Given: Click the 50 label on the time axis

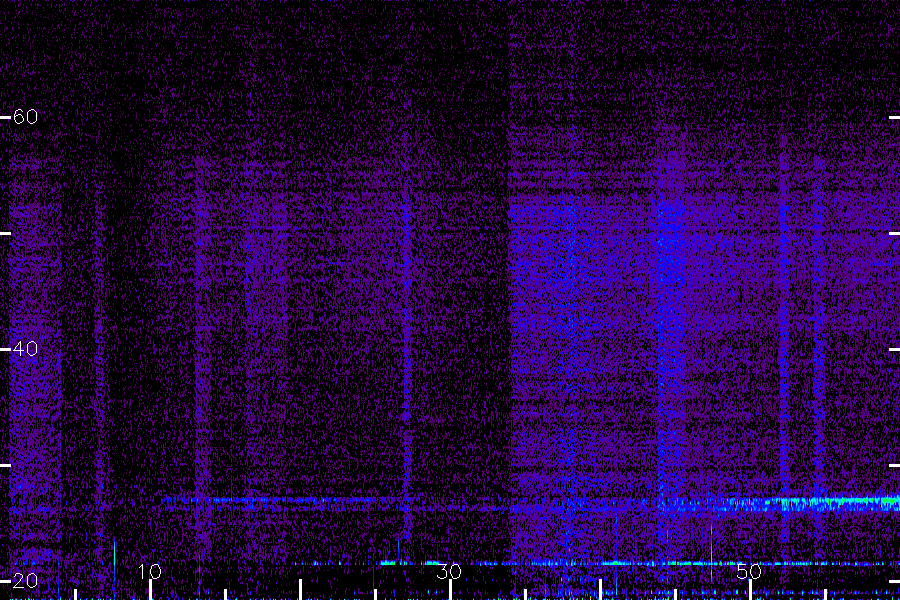Looking at the screenshot, I should coord(749,571).
